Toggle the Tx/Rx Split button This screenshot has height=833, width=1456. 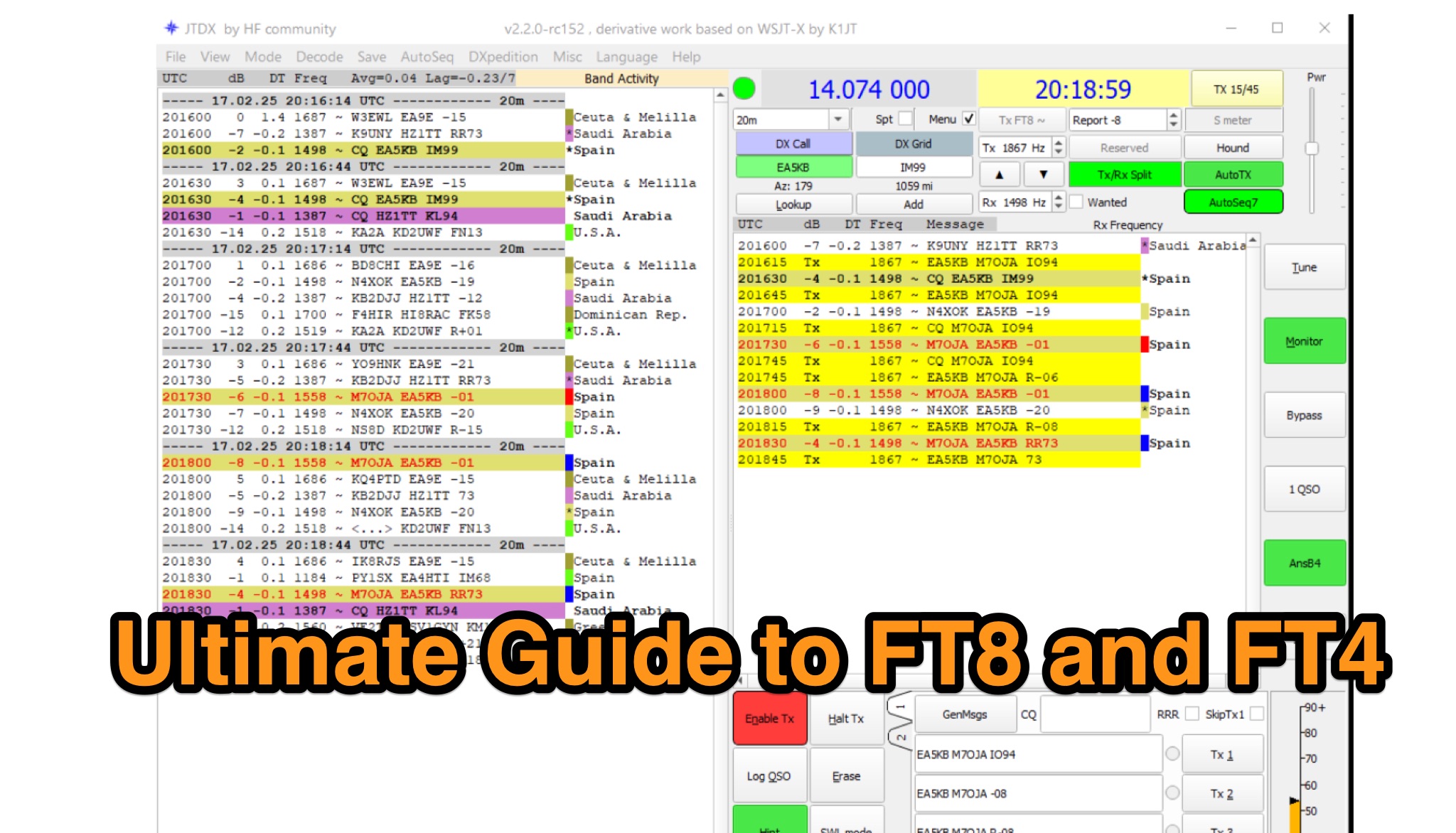tap(1125, 175)
